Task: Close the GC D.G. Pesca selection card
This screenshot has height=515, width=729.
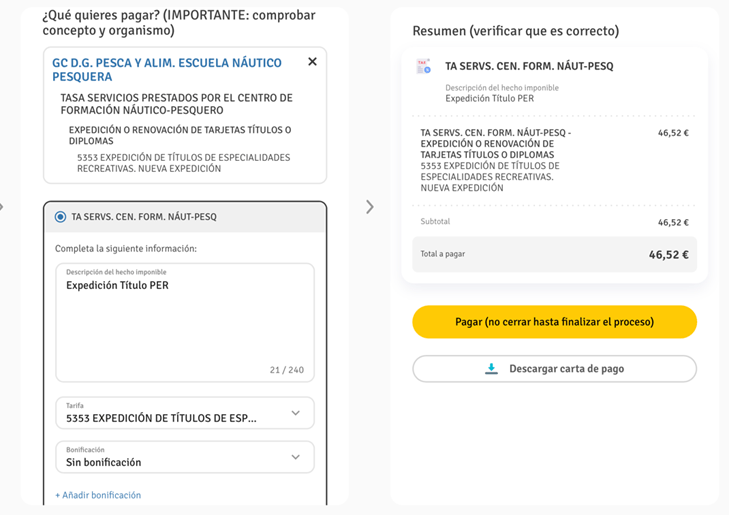Action: (312, 62)
